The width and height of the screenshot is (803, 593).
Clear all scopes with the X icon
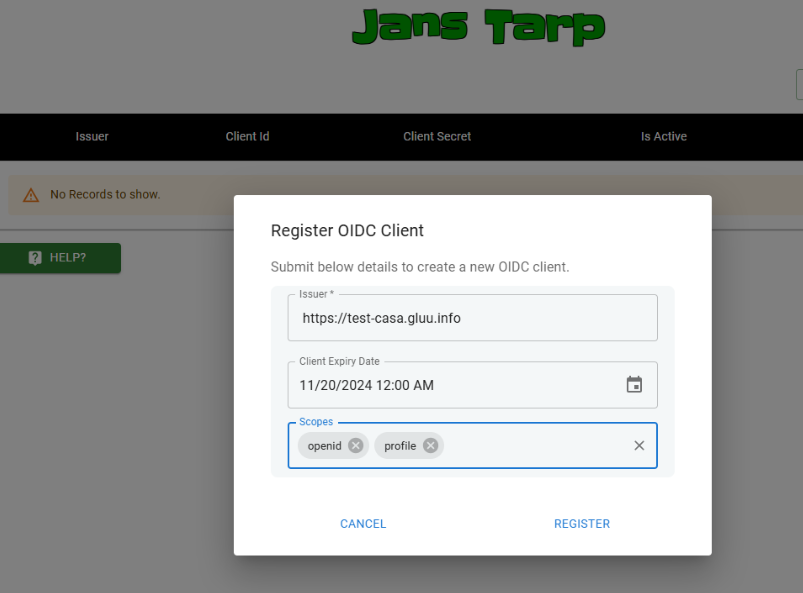coord(639,446)
